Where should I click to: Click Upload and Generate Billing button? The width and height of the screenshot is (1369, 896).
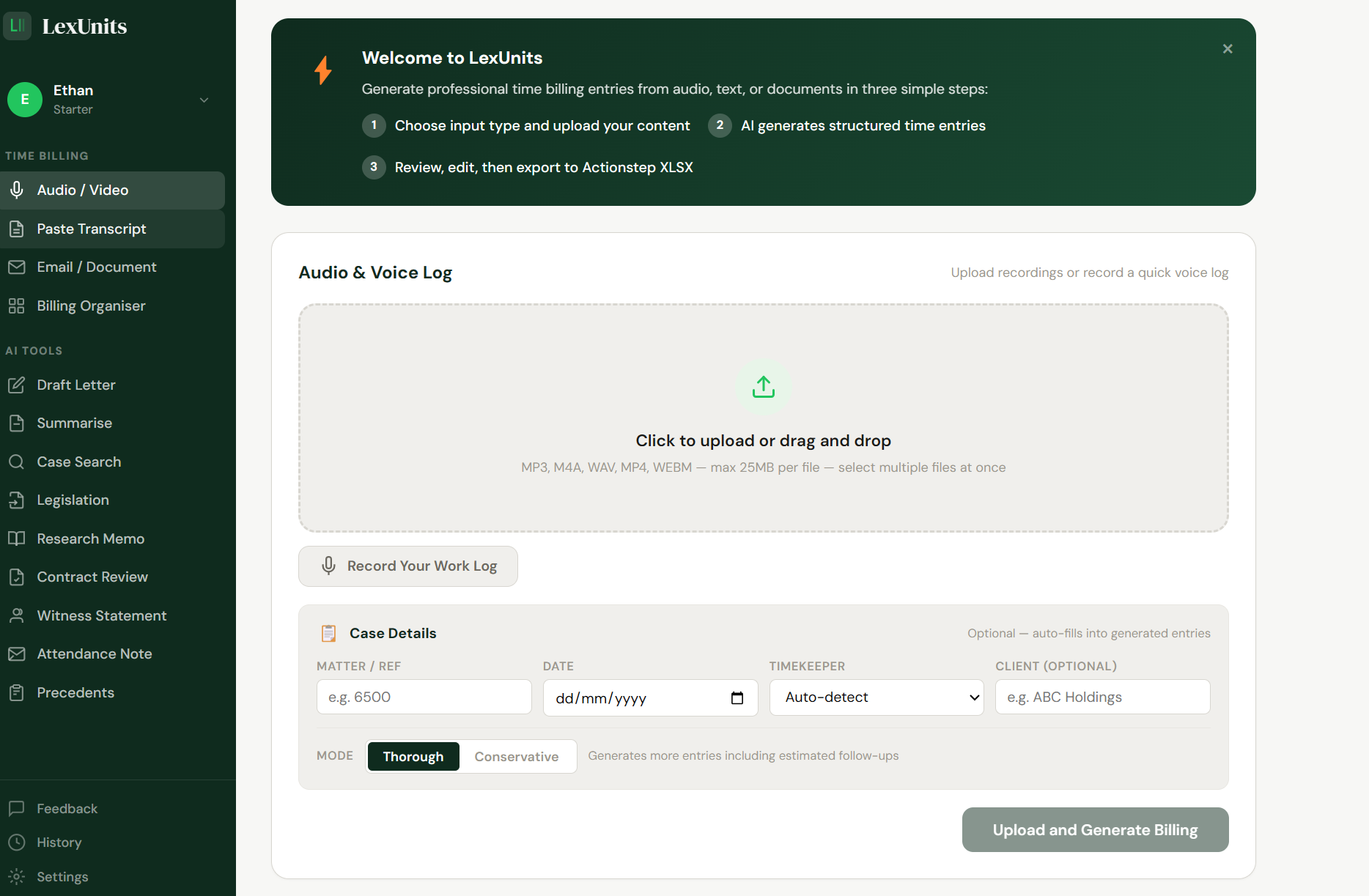tap(1096, 830)
